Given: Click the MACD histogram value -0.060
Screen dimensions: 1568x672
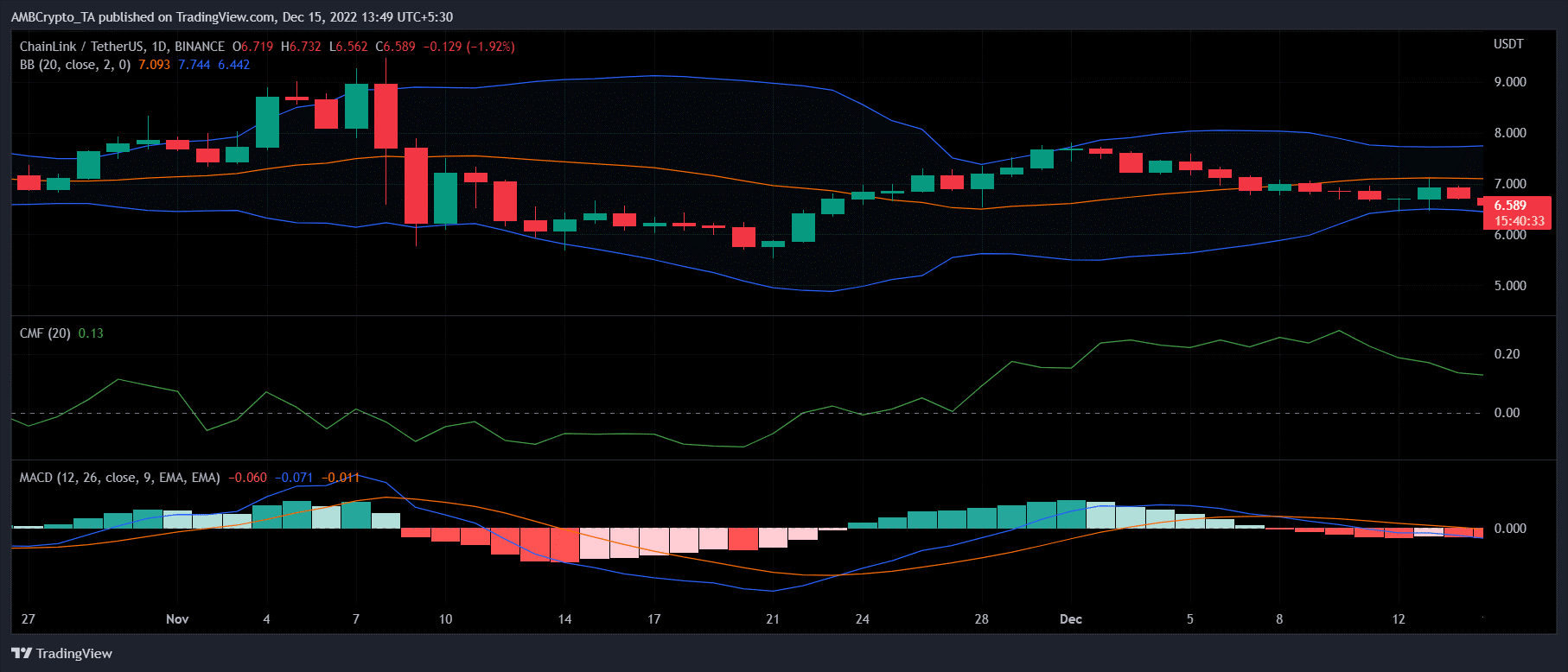Looking at the screenshot, I should (x=247, y=478).
